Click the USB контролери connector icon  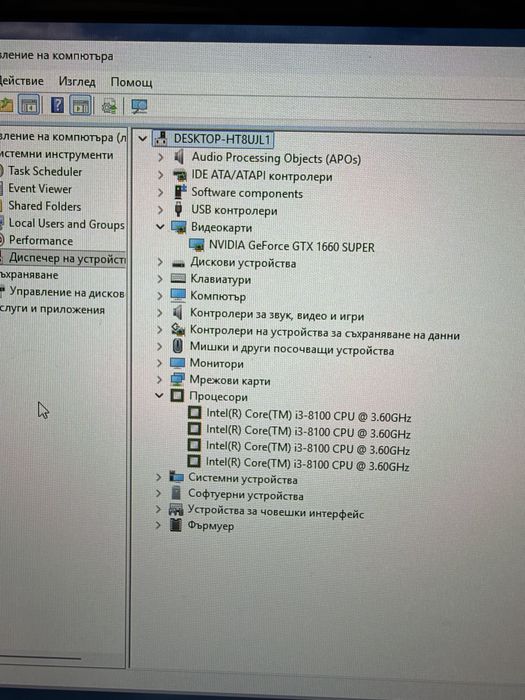(x=179, y=209)
